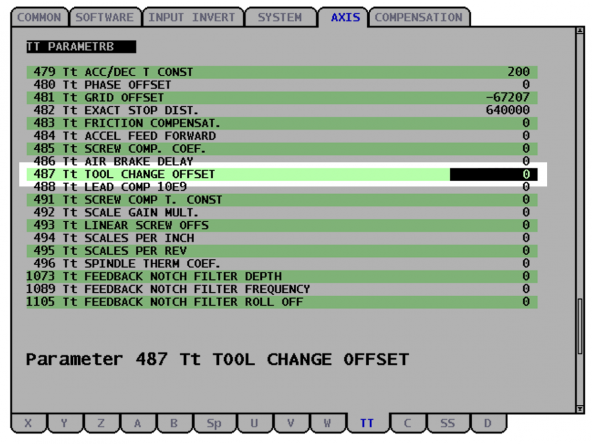Switch to the Sp axis tab
Viewport: 592px width, 444px height.
pos(214,423)
